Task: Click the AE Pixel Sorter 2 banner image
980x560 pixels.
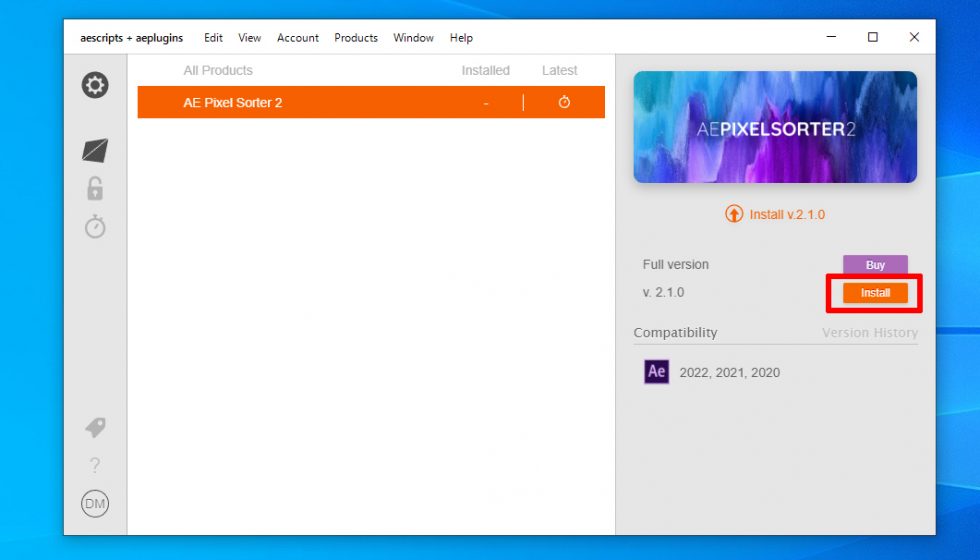Action: coord(775,127)
